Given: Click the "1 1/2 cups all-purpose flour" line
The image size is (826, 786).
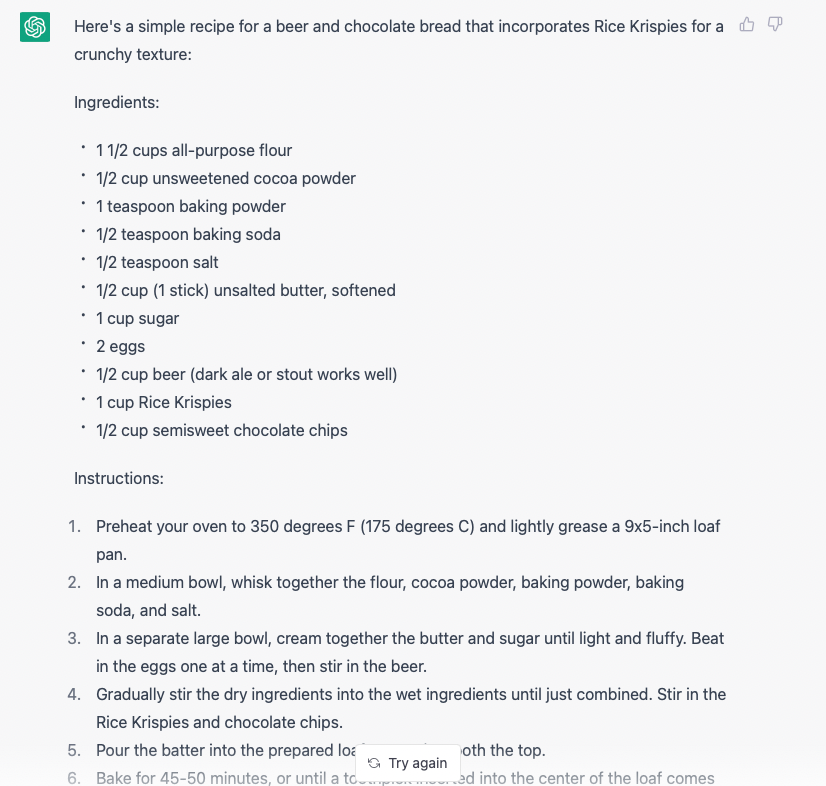Looking at the screenshot, I should click(x=194, y=150).
